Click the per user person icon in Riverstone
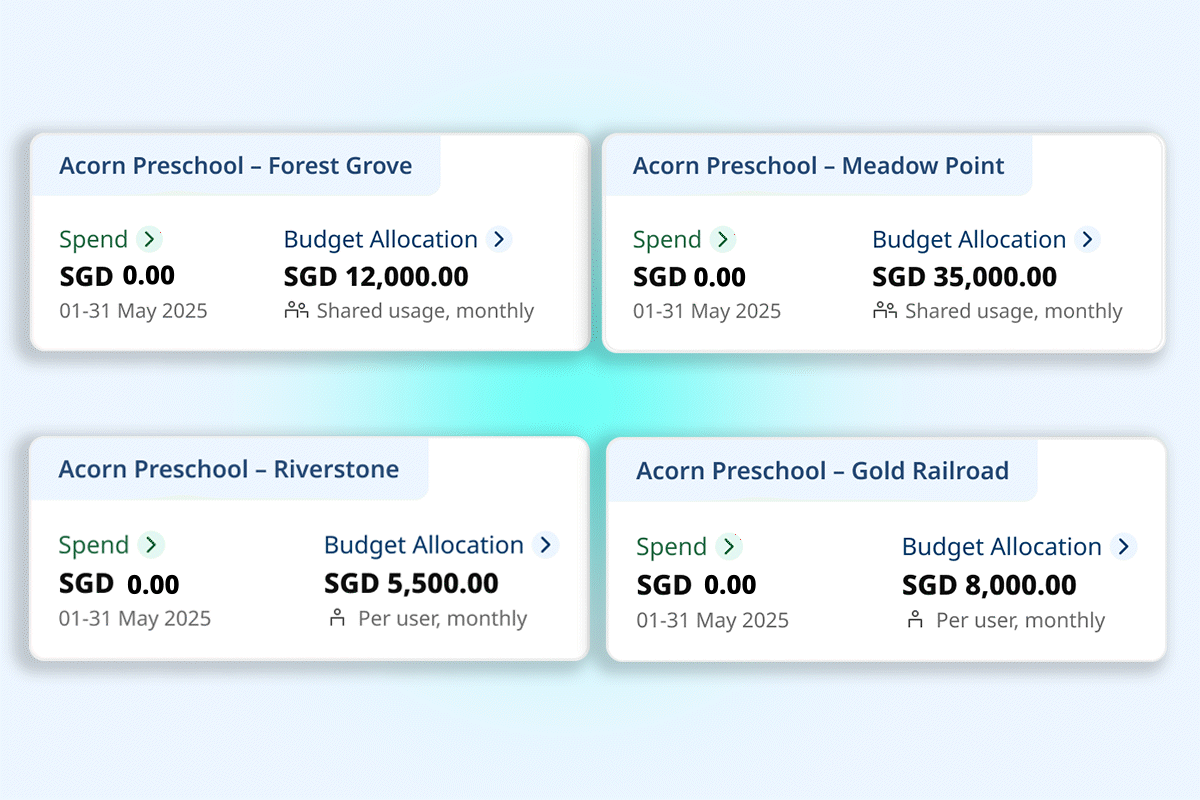1200x800 pixels. [336, 618]
